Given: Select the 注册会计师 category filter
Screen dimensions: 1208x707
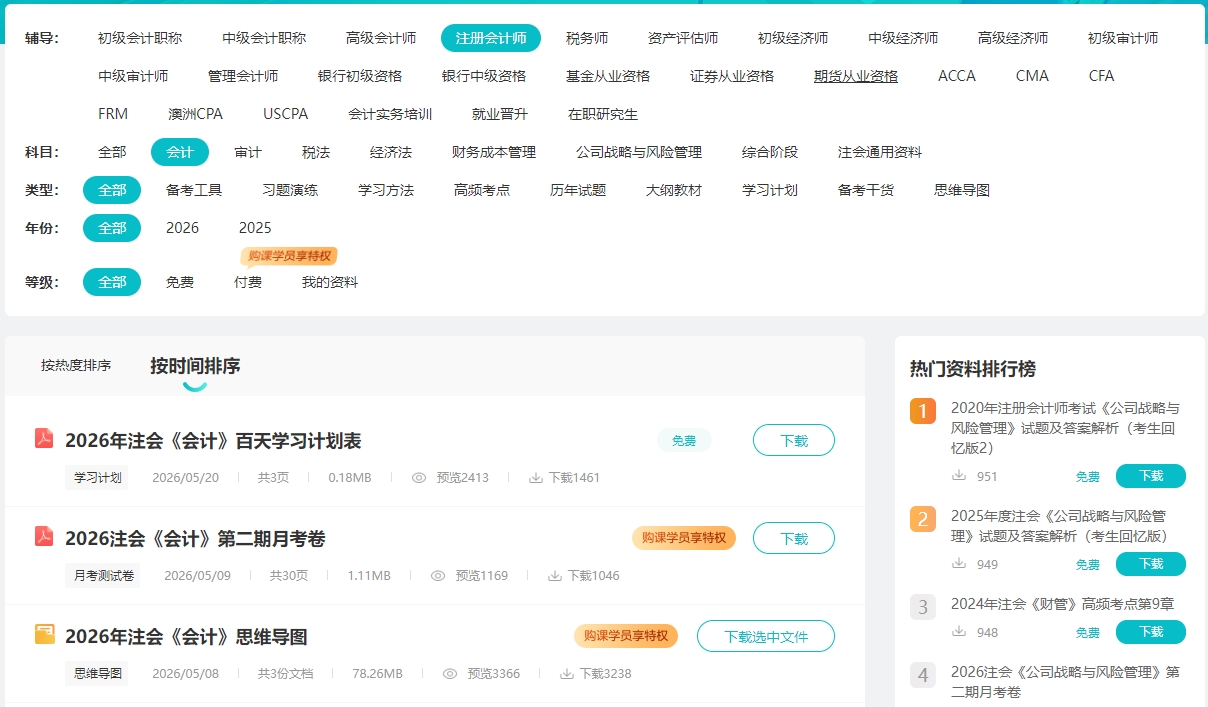Looking at the screenshot, I should click(491, 38).
